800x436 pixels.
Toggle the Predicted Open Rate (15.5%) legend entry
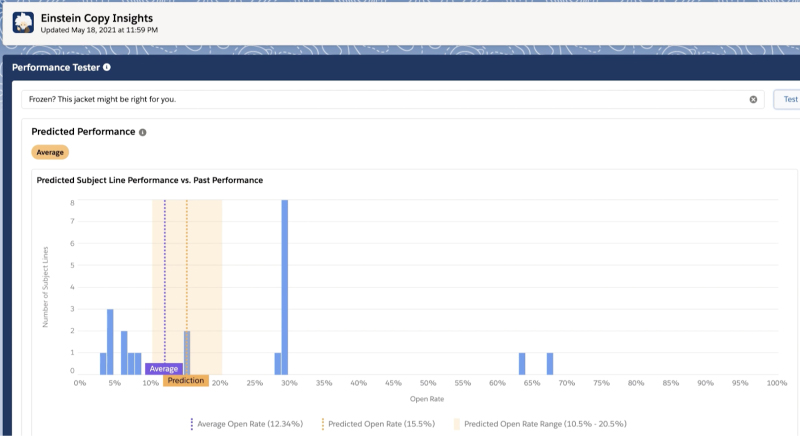378,424
